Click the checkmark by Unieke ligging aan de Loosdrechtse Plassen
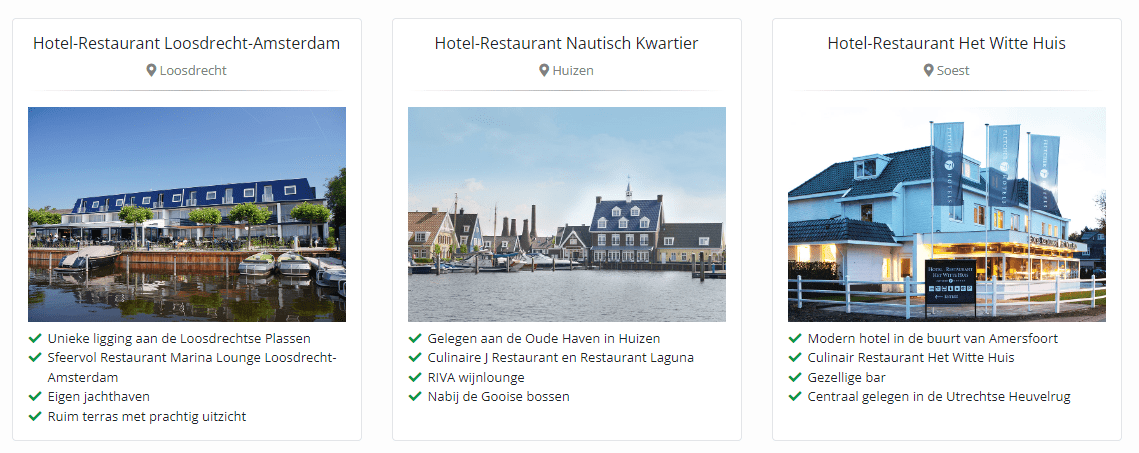The height and width of the screenshot is (453, 1139). coord(35,338)
